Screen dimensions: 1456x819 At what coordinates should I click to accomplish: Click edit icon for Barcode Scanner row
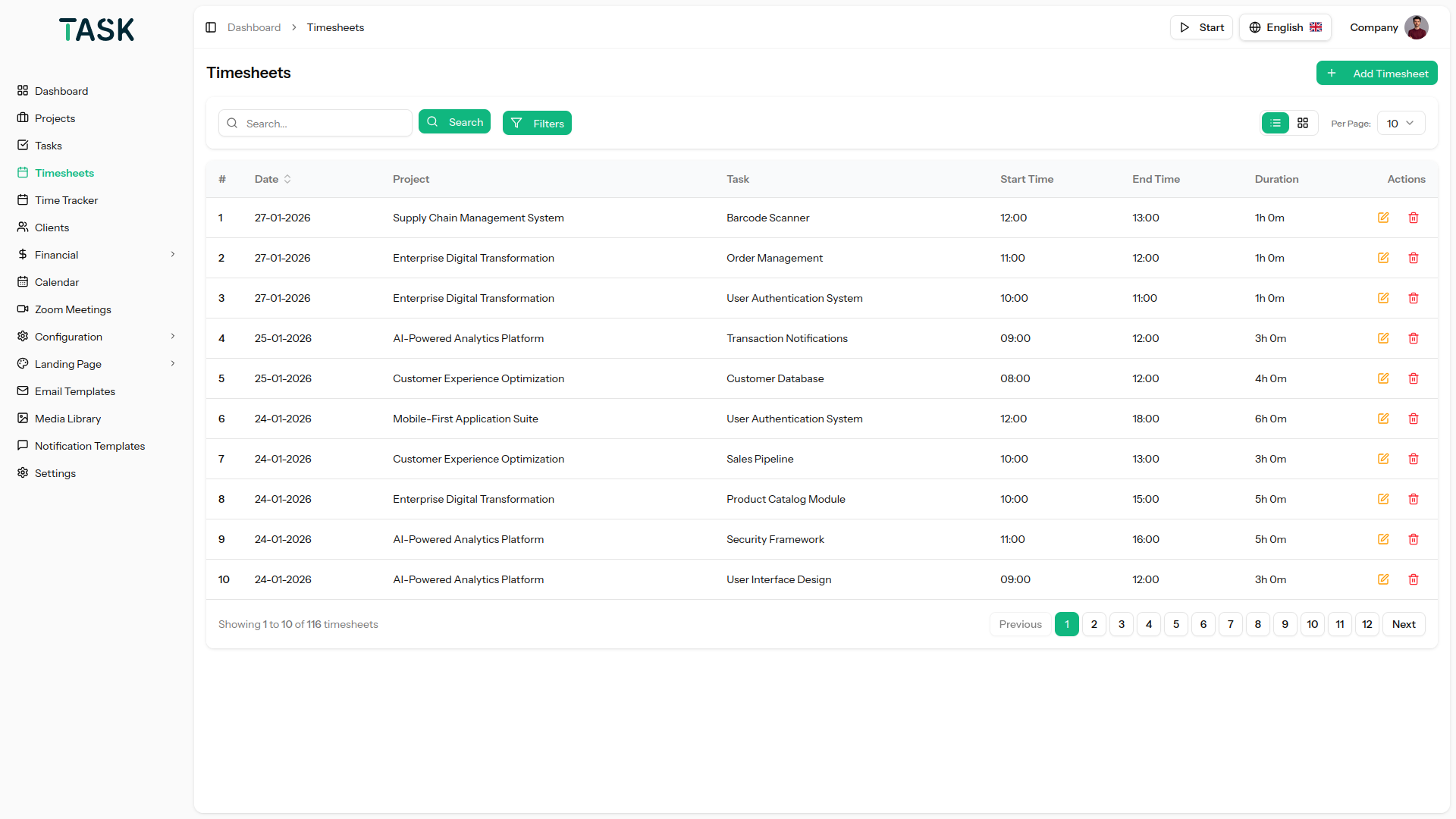(x=1383, y=218)
